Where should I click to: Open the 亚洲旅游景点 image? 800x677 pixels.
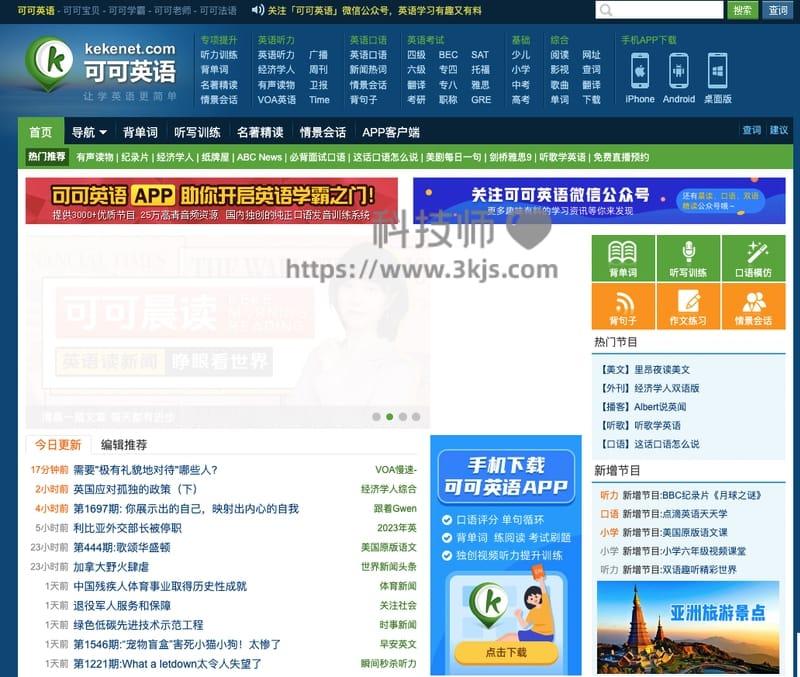pos(688,627)
